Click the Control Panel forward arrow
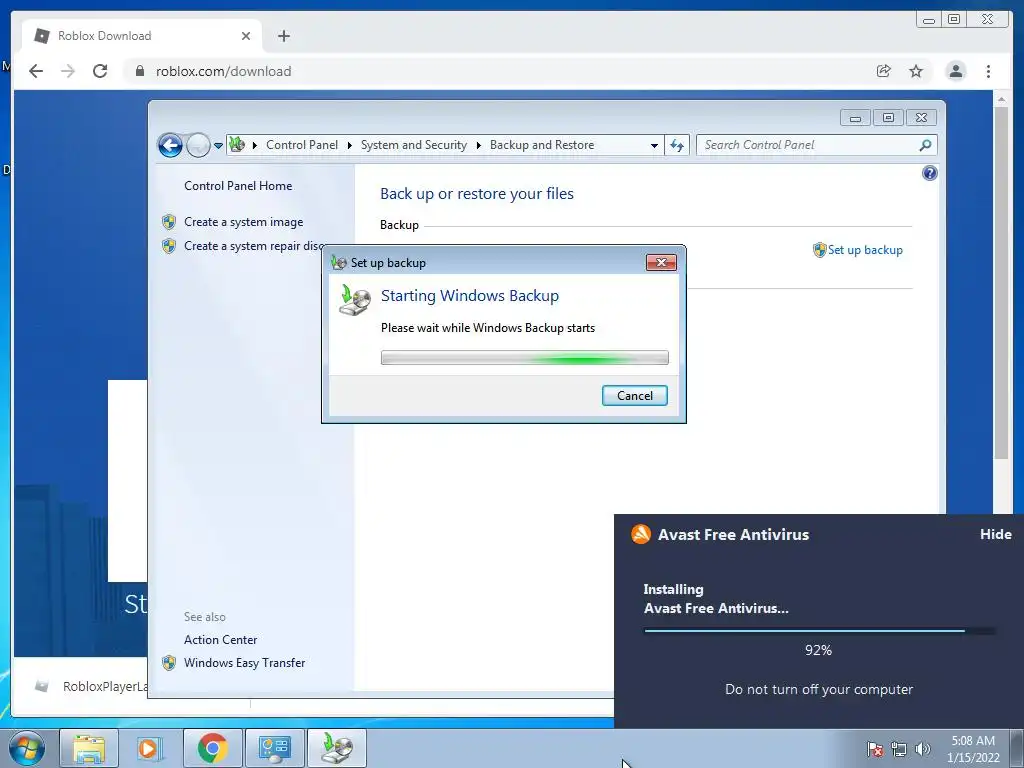 (198, 145)
